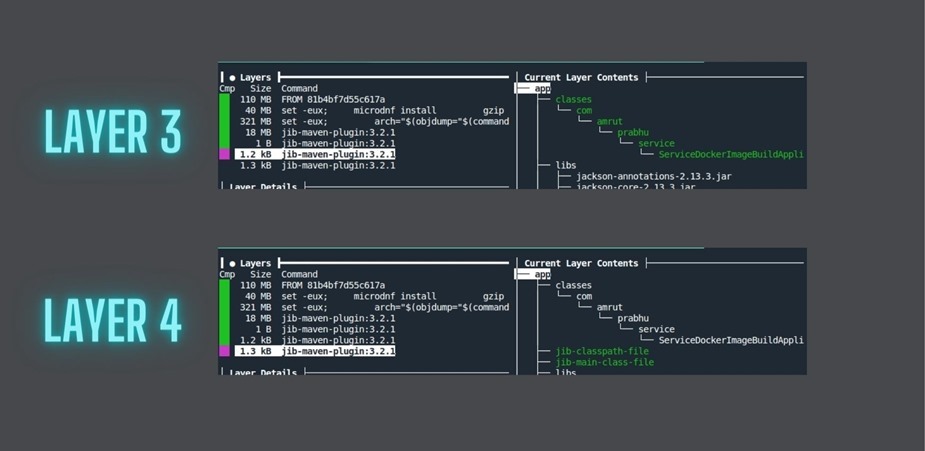Collapse green com folder in Layer 3 screenshot
The width and height of the screenshot is (925, 451).
click(x=584, y=110)
